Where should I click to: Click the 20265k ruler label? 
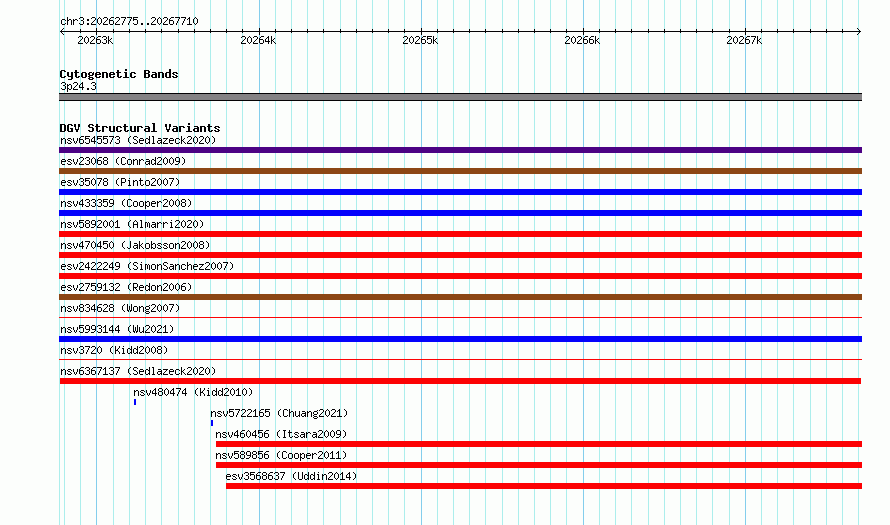pyautogui.click(x=420, y=40)
